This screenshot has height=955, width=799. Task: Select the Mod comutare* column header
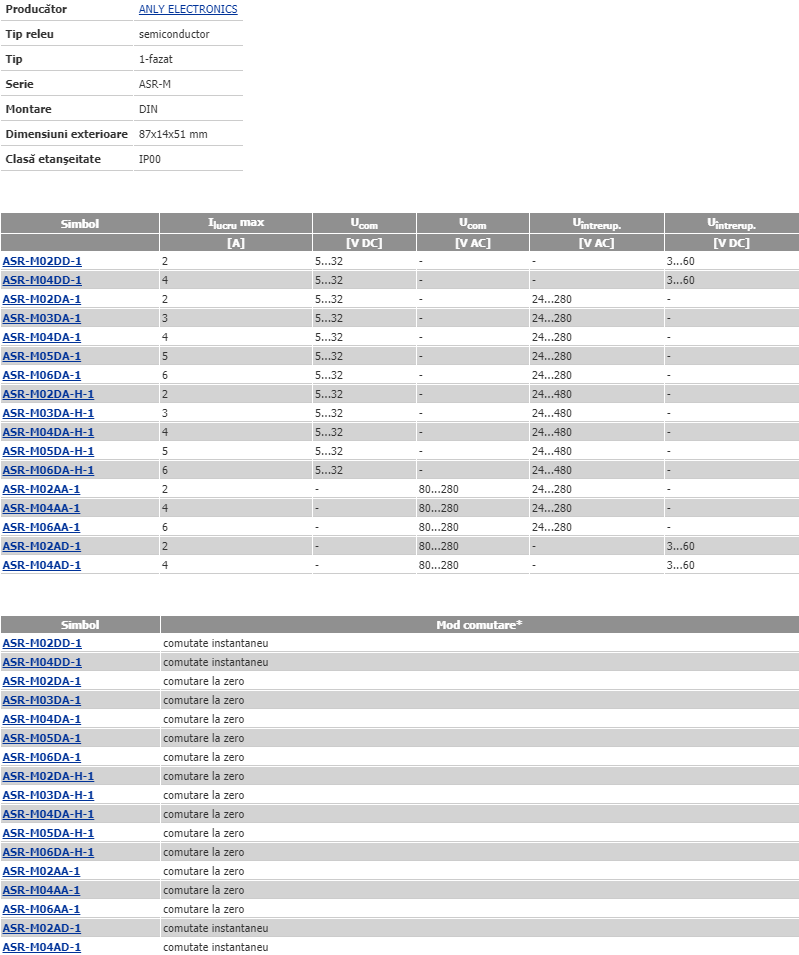point(480,625)
